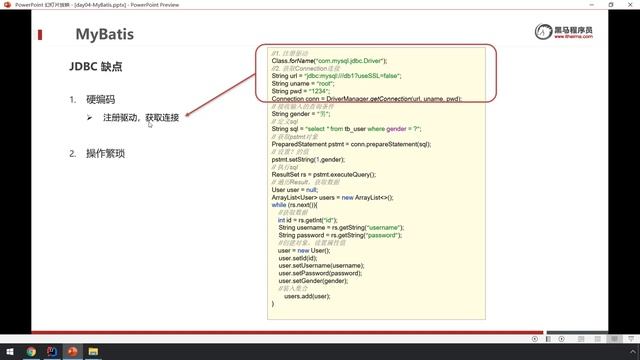Start Slide Show from status bar

(x=631, y=339)
